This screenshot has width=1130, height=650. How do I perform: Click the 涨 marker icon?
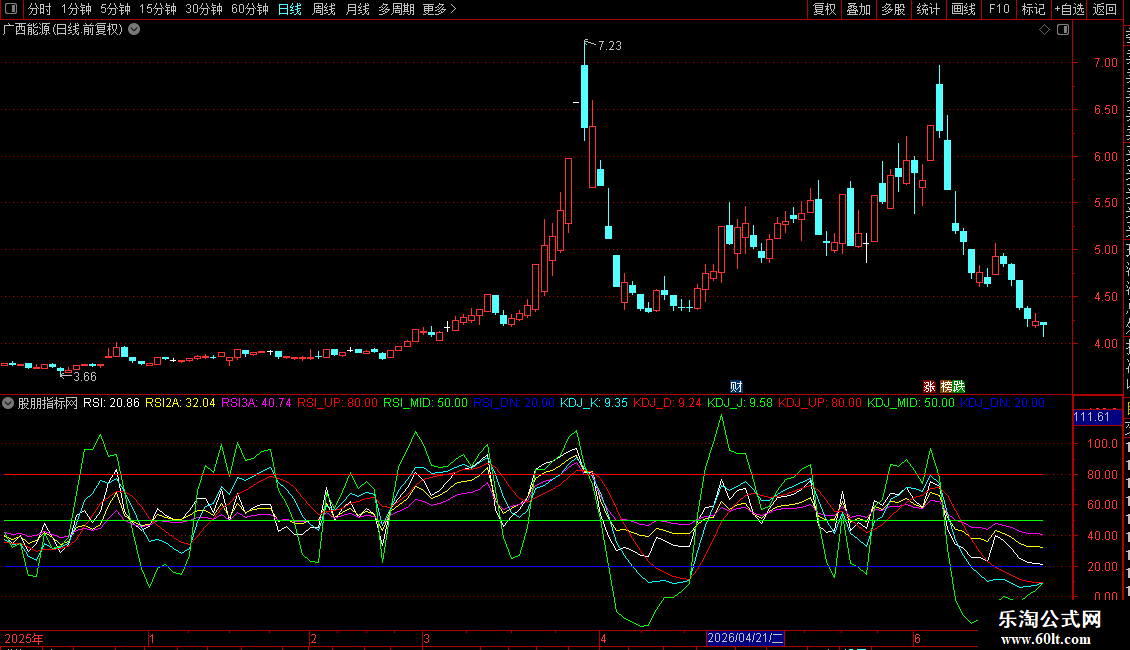pos(930,387)
